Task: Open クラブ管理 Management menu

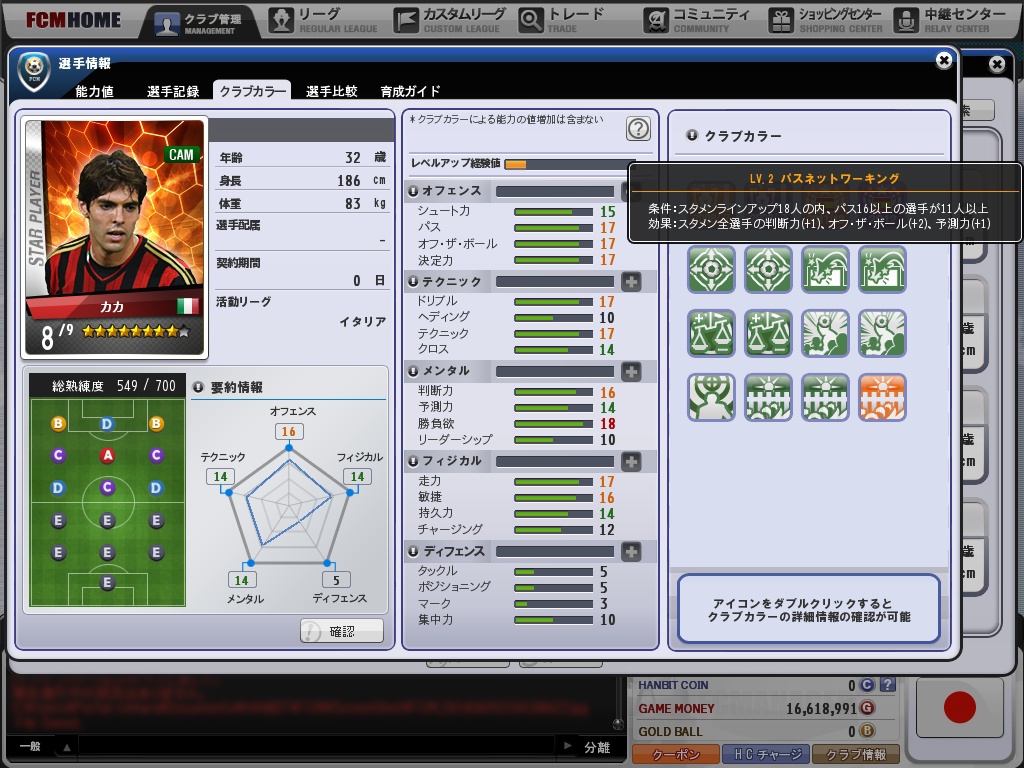Action: [199, 22]
